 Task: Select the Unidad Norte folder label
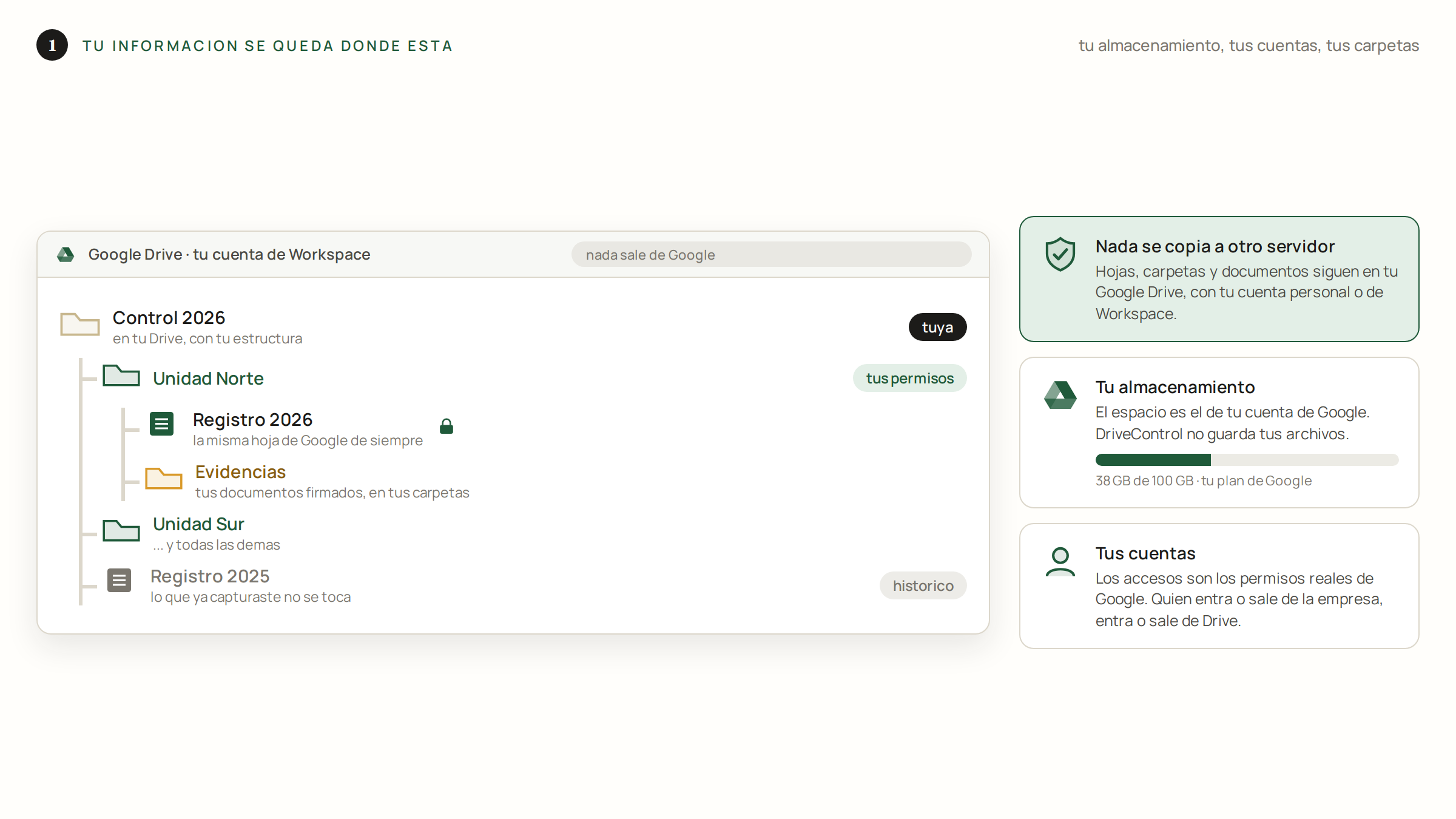pyautogui.click(x=208, y=379)
